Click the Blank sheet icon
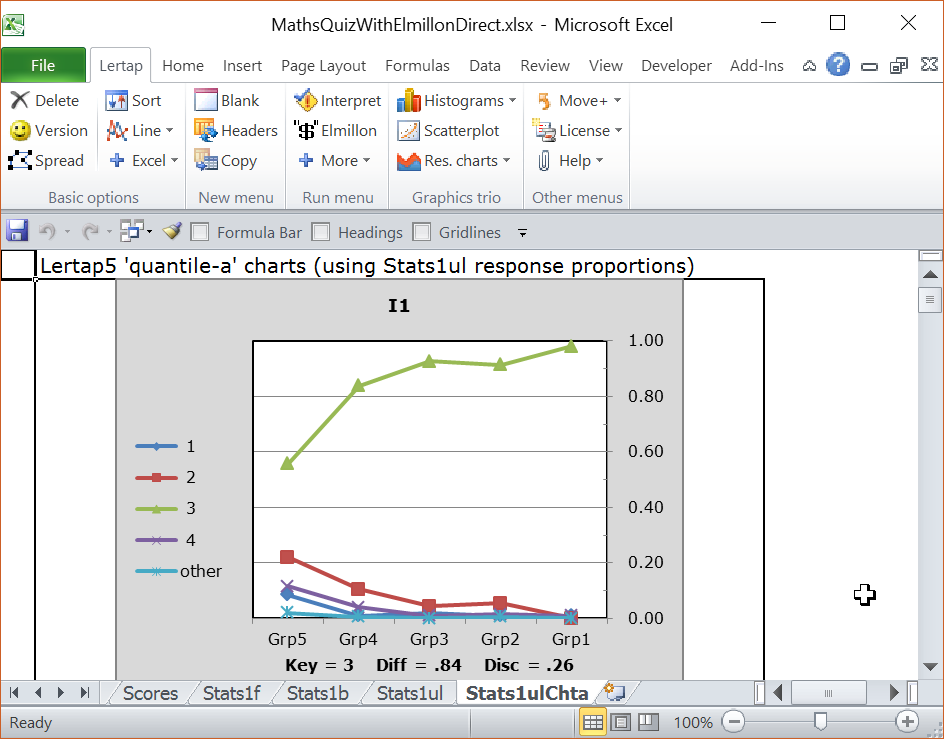Image resolution: width=944 pixels, height=739 pixels. (x=206, y=100)
